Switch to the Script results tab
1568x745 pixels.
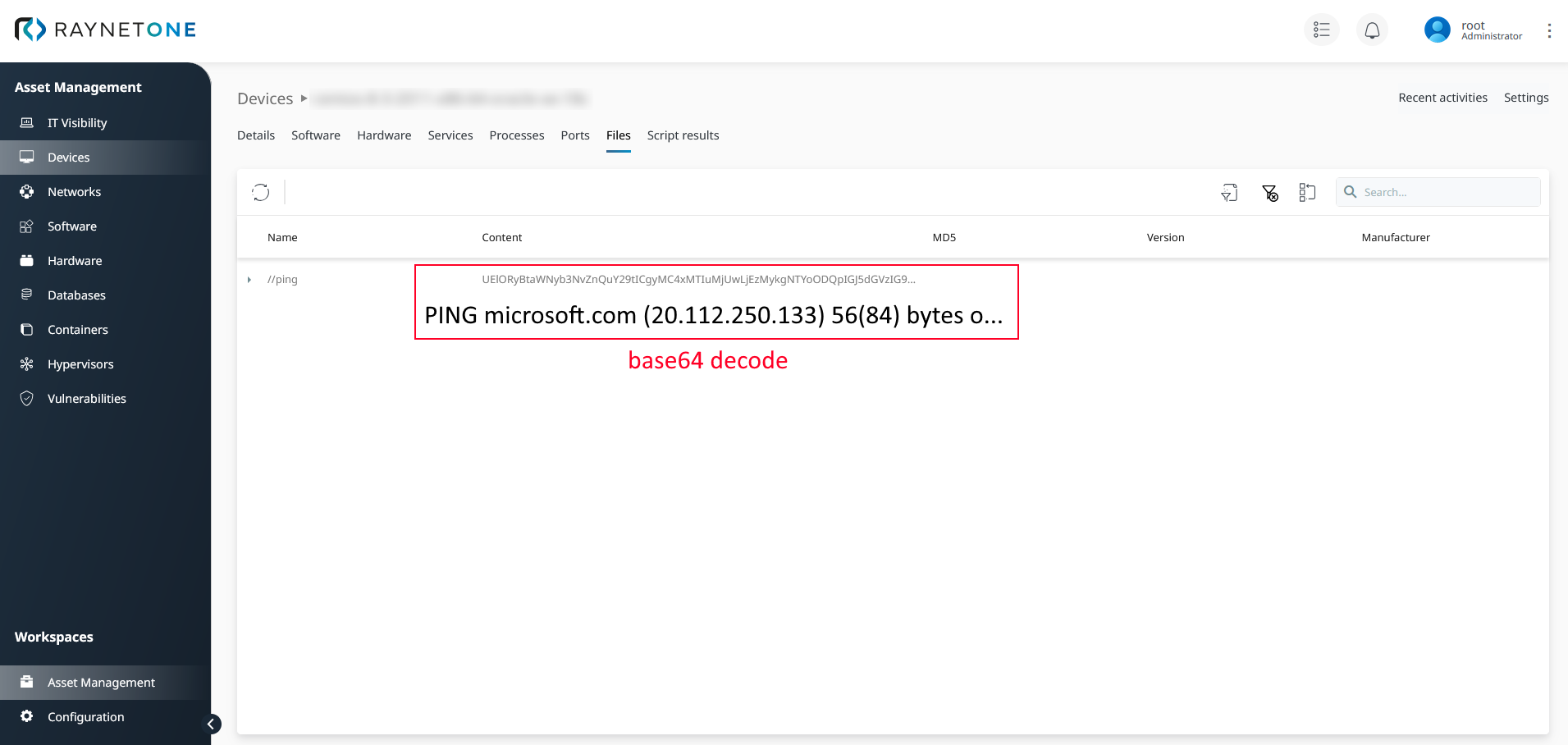pyautogui.click(x=683, y=135)
